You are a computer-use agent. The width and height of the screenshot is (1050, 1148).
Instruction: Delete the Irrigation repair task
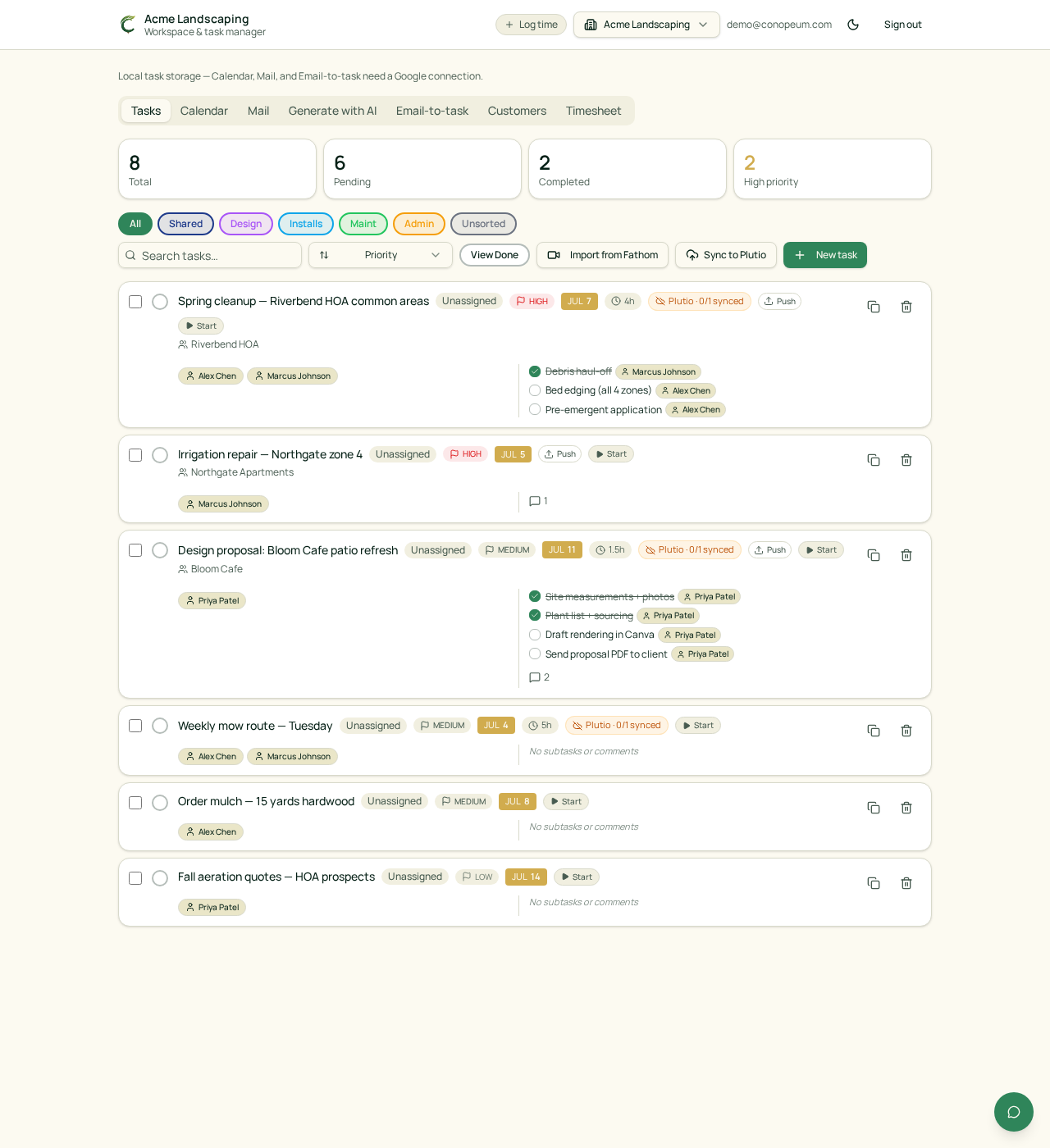pos(906,460)
